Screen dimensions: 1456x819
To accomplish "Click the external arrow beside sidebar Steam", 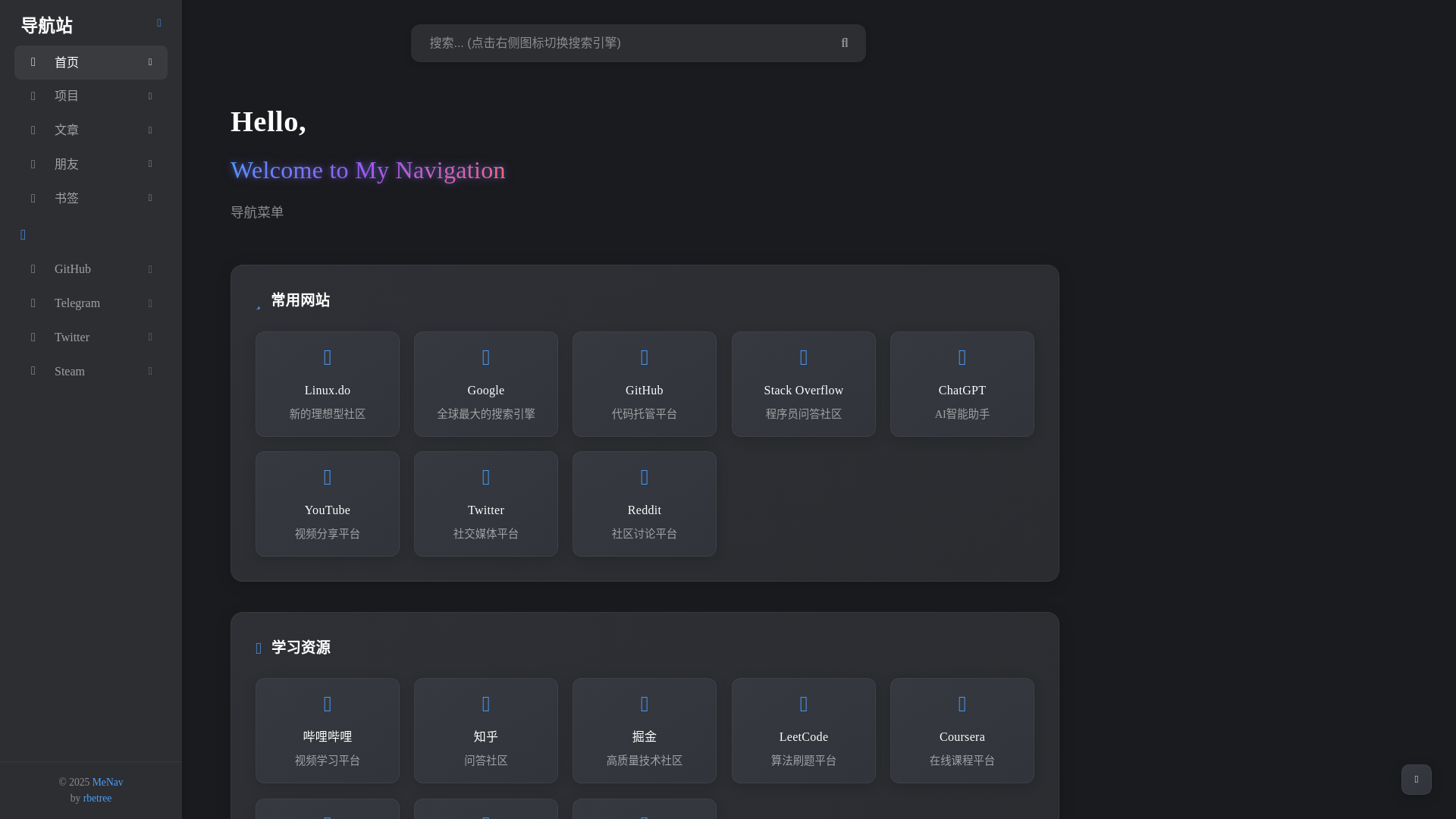I will (x=150, y=371).
